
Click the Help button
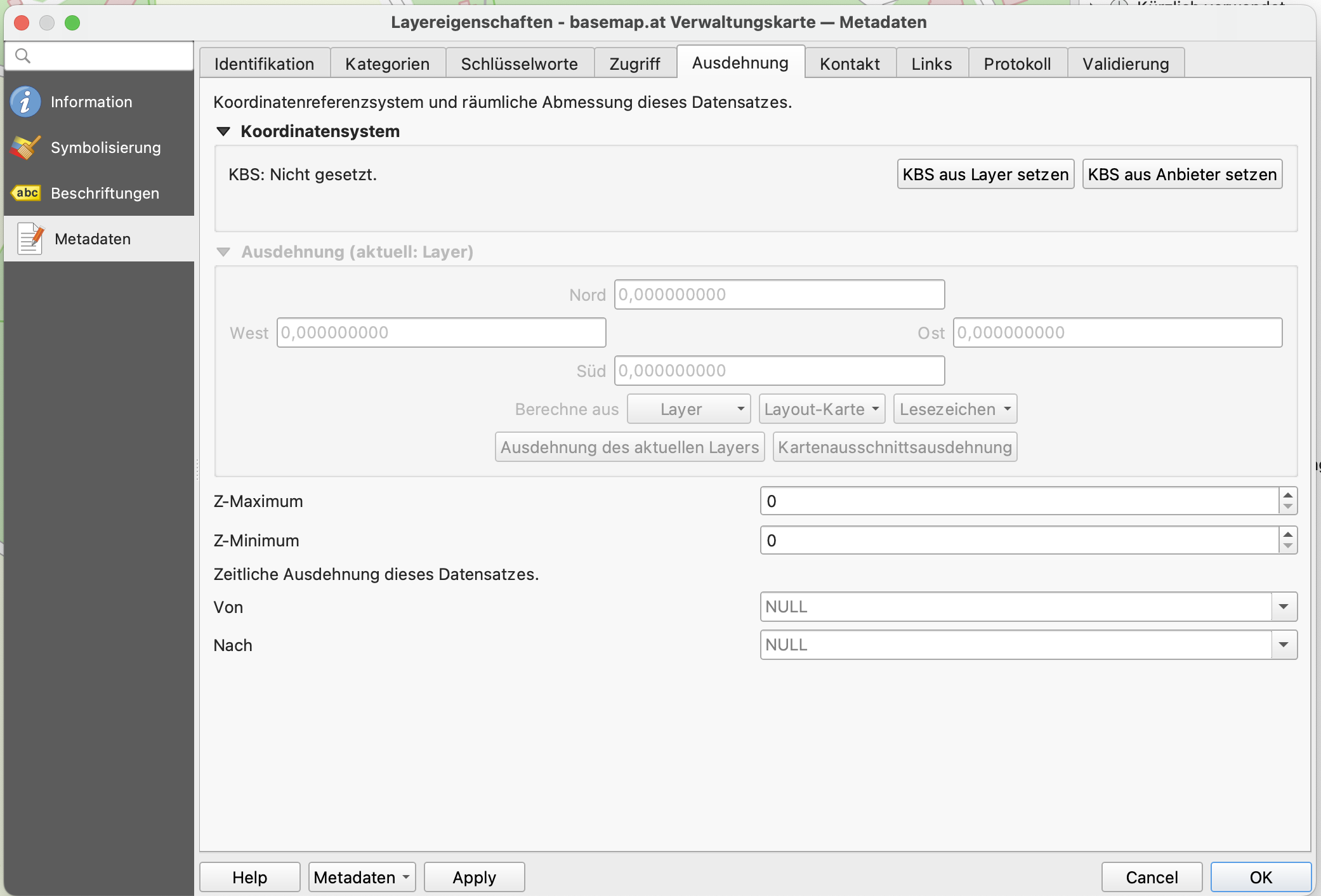(249, 877)
